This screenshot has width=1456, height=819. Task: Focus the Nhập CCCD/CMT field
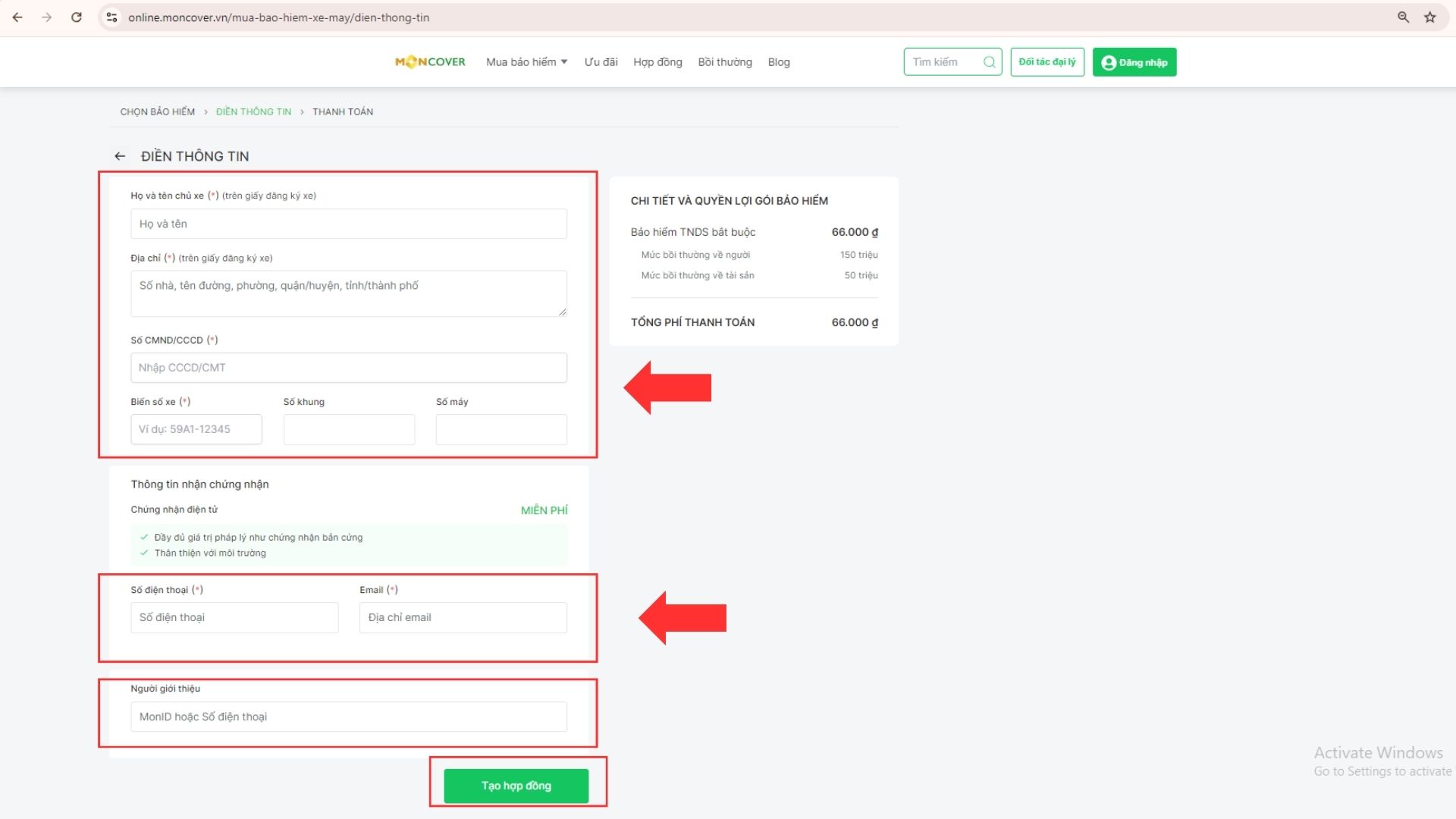pyautogui.click(x=349, y=368)
